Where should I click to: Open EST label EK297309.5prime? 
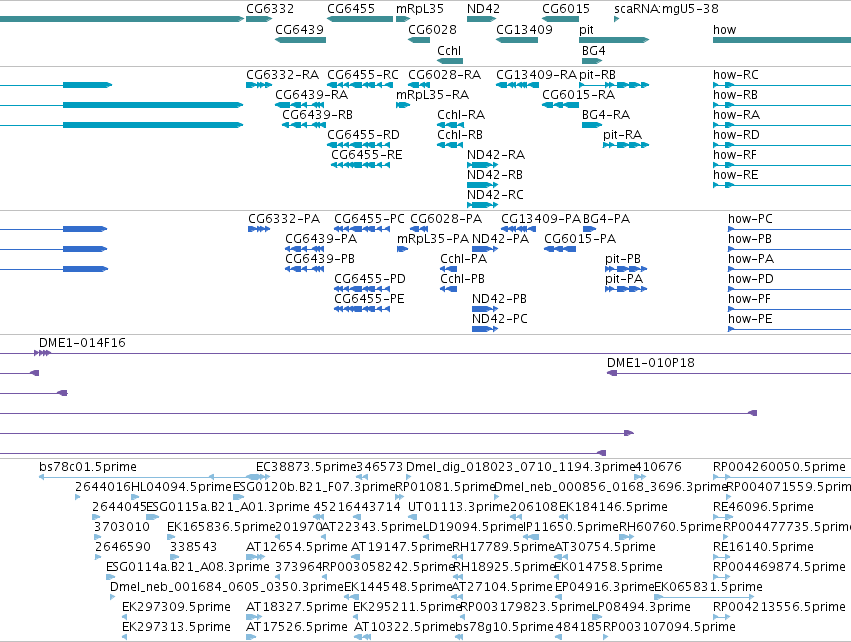pos(176,607)
